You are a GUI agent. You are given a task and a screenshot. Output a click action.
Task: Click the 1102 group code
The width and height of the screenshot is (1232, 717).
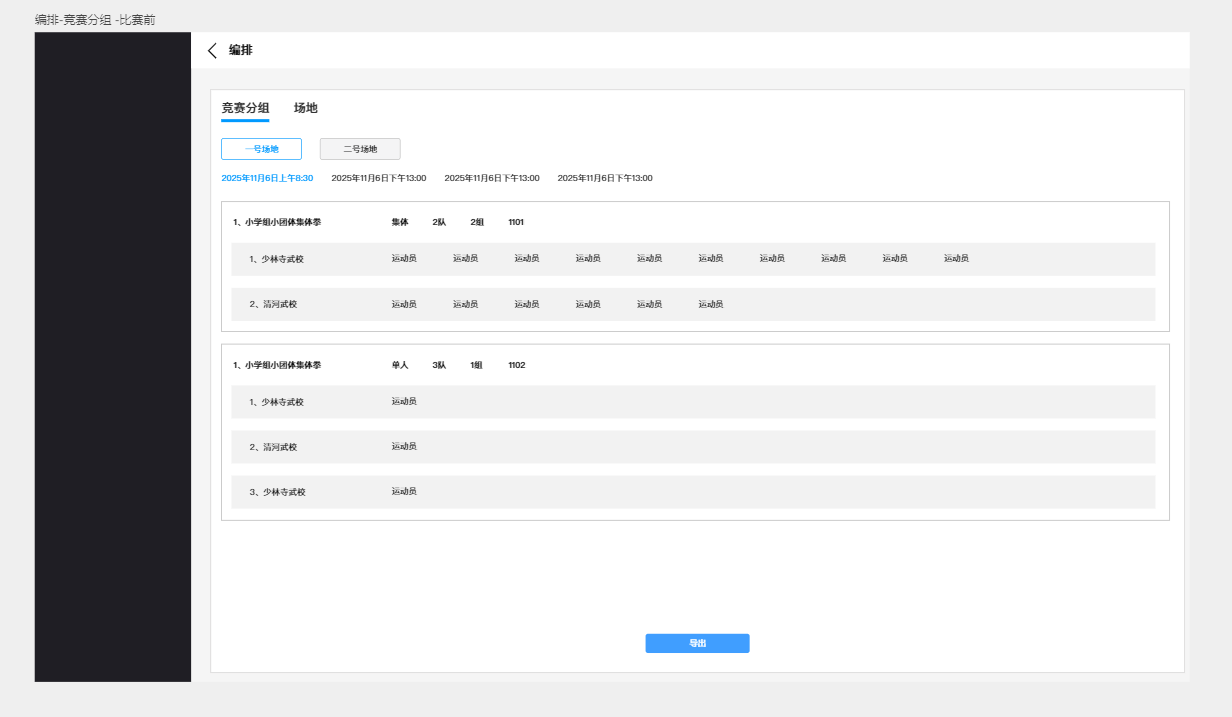tap(516, 365)
